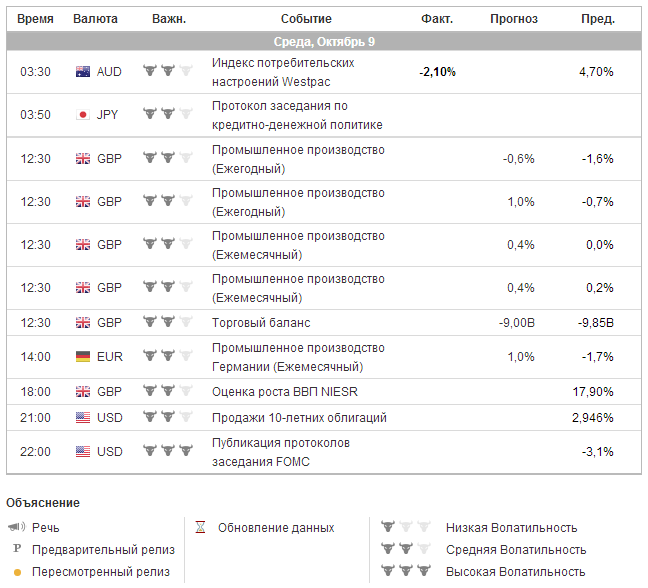The height and width of the screenshot is (588, 648).
Task: Click the high volatility three-bull icon in legend
Action: point(404,571)
